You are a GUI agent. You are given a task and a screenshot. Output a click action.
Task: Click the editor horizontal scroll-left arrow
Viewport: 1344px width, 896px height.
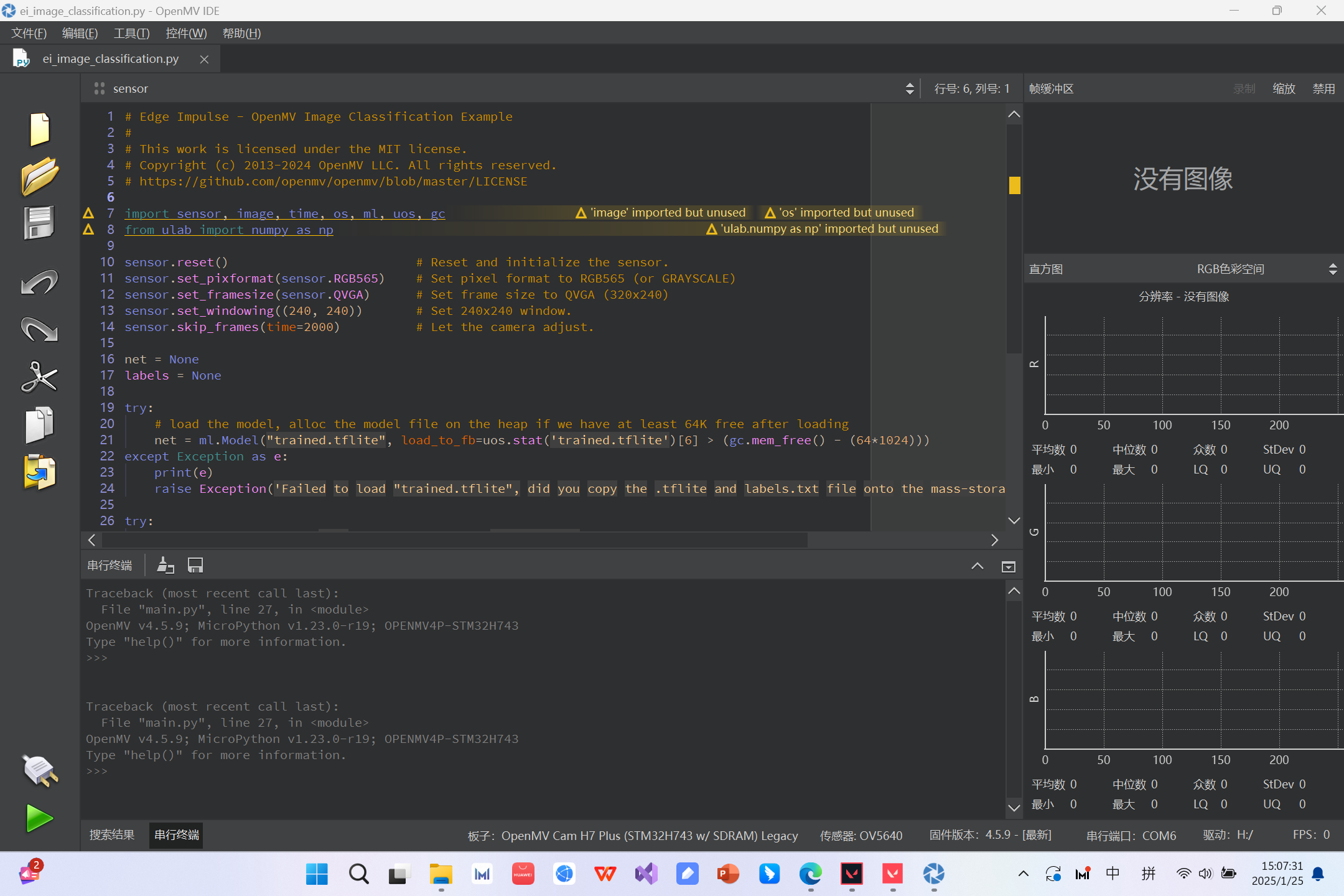(x=92, y=539)
